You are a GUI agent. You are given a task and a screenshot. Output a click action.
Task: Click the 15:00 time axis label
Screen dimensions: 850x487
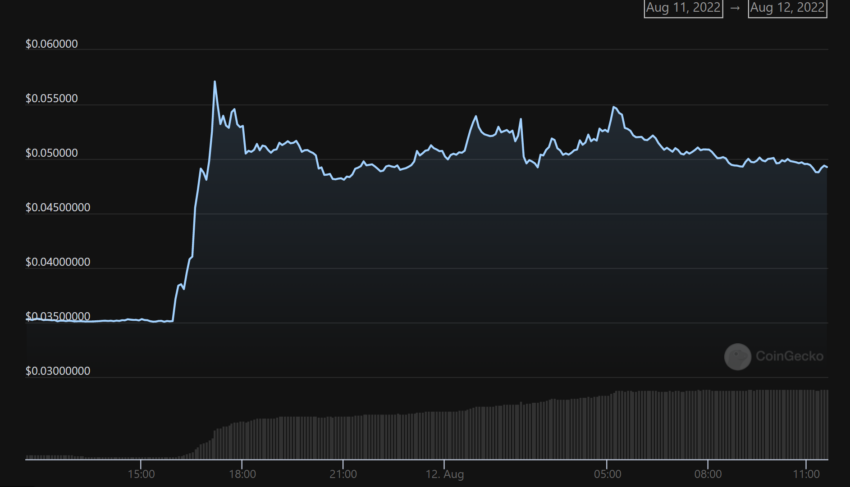pyautogui.click(x=141, y=475)
